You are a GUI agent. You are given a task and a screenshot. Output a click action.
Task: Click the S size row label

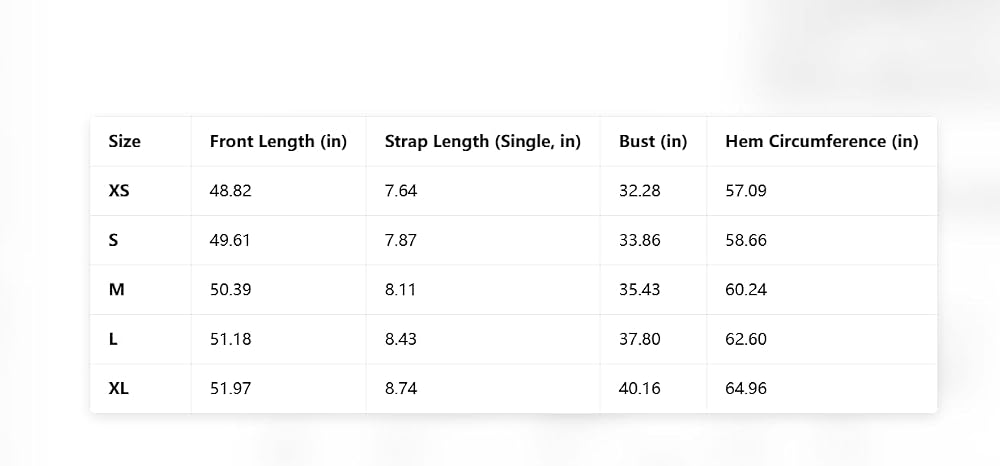tap(114, 240)
